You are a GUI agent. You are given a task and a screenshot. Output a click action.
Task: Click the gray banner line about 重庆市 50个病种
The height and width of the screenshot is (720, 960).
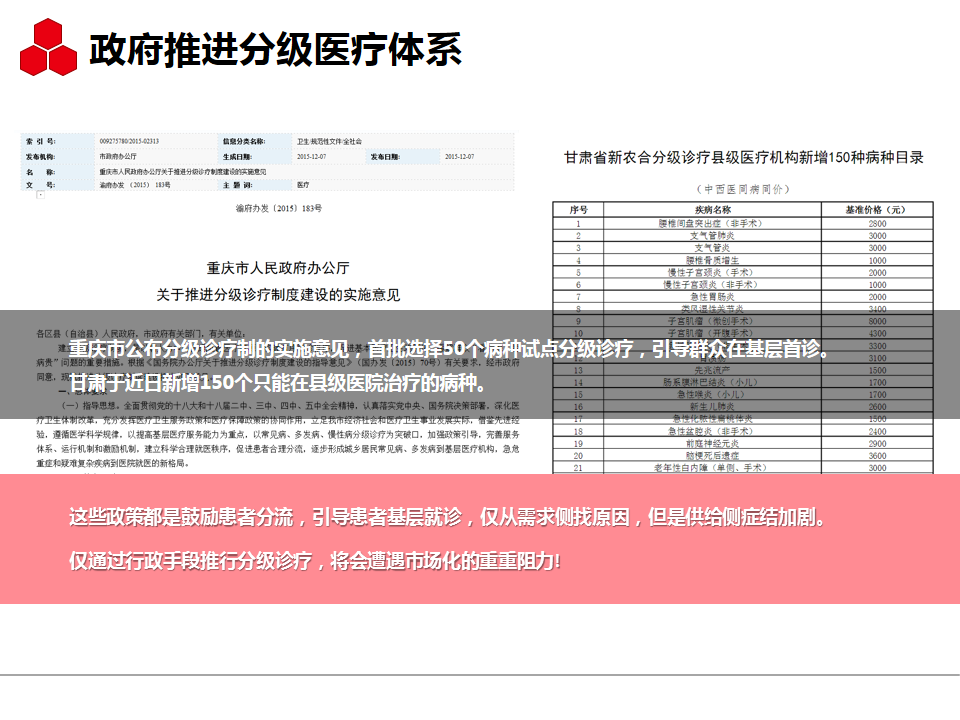click(448, 349)
